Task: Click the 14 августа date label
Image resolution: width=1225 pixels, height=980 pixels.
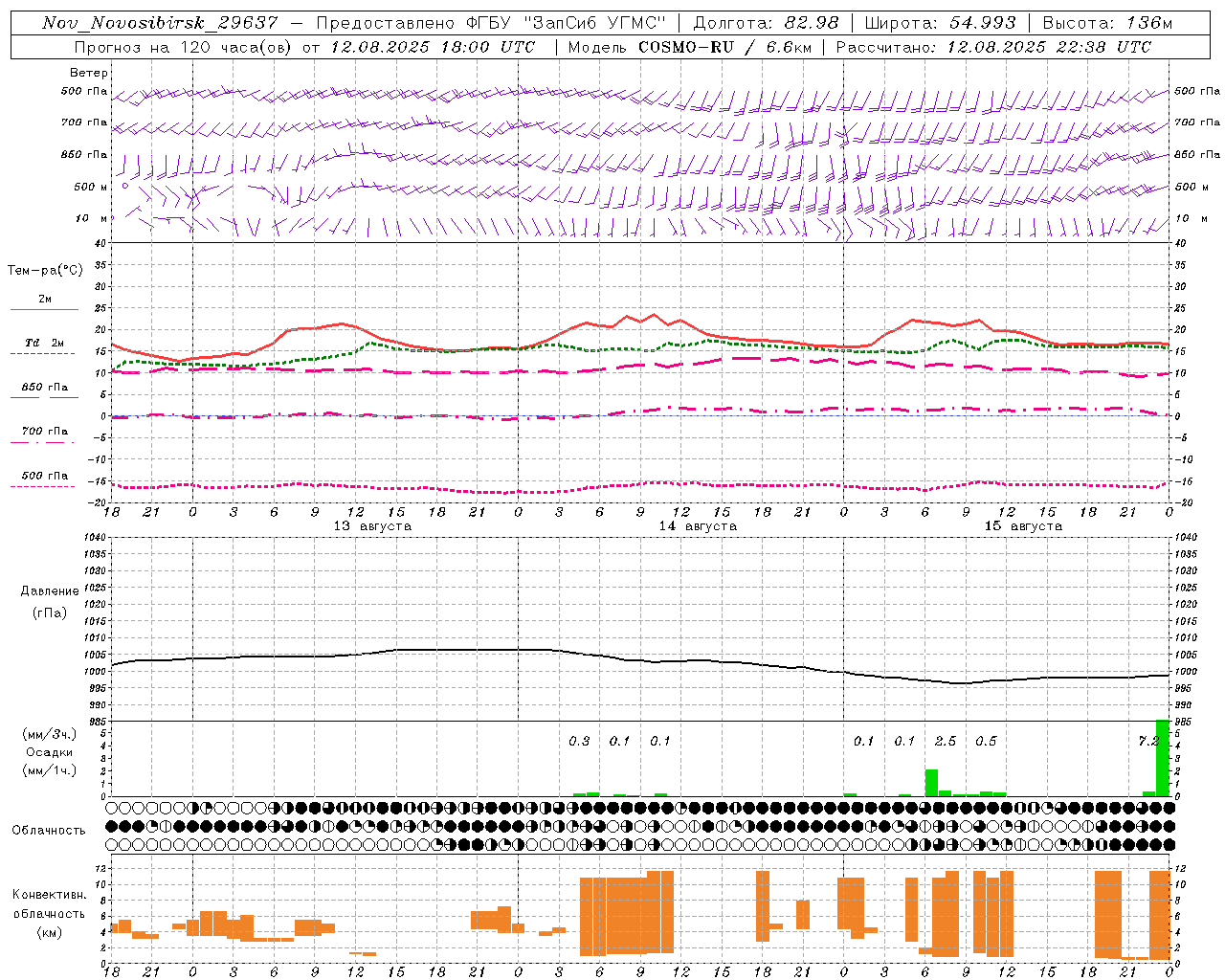Action: [x=698, y=526]
